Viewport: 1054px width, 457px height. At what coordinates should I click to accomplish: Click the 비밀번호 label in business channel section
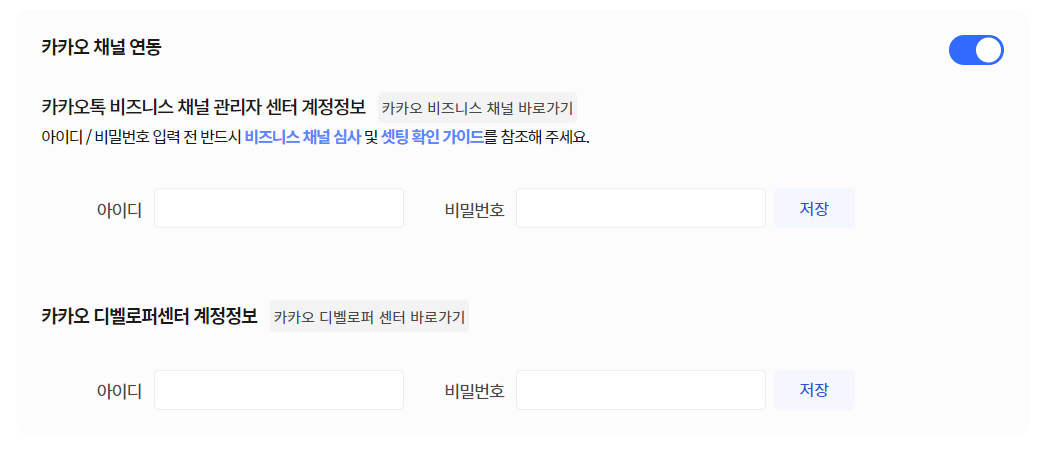[474, 209]
